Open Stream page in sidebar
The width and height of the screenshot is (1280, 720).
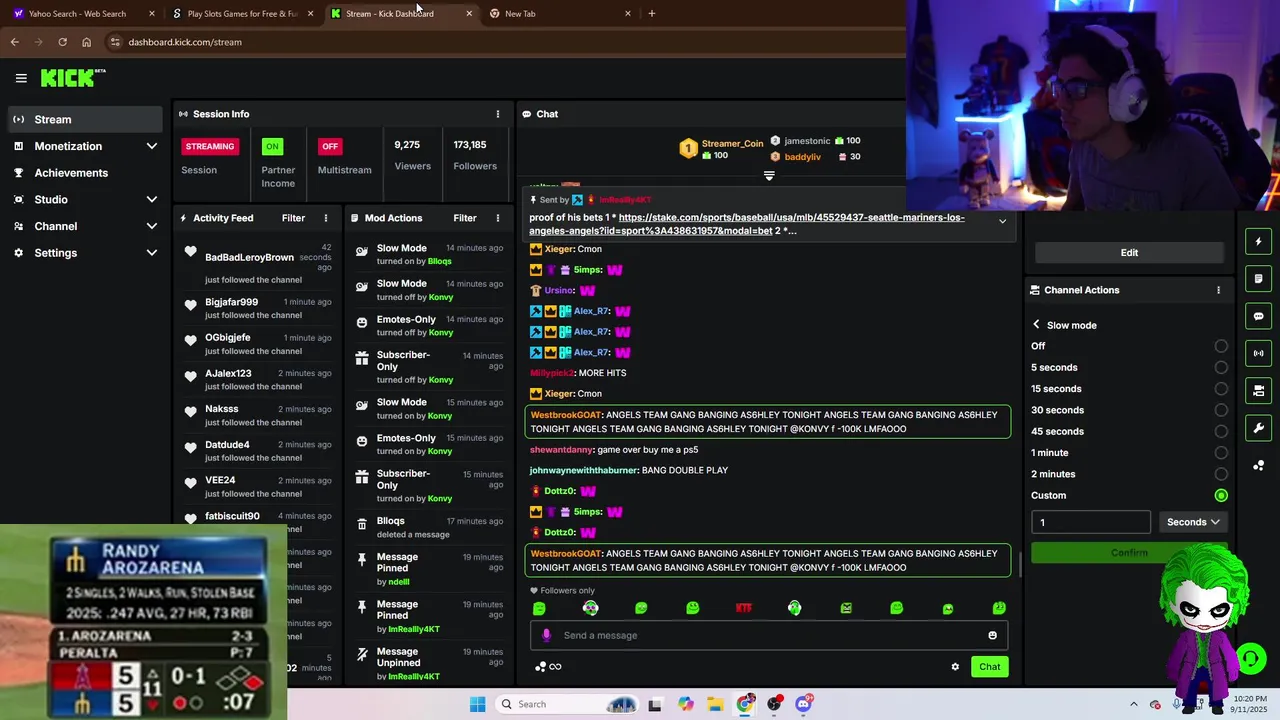(85, 119)
